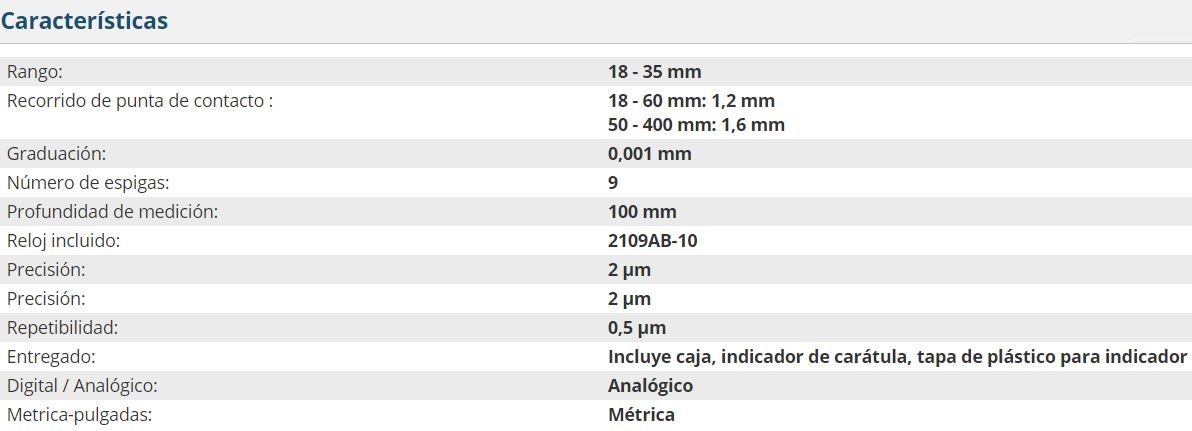Viewport: 1192px width, 431px height.
Task: Click the Digital / Analógico row label
Action: (82, 386)
